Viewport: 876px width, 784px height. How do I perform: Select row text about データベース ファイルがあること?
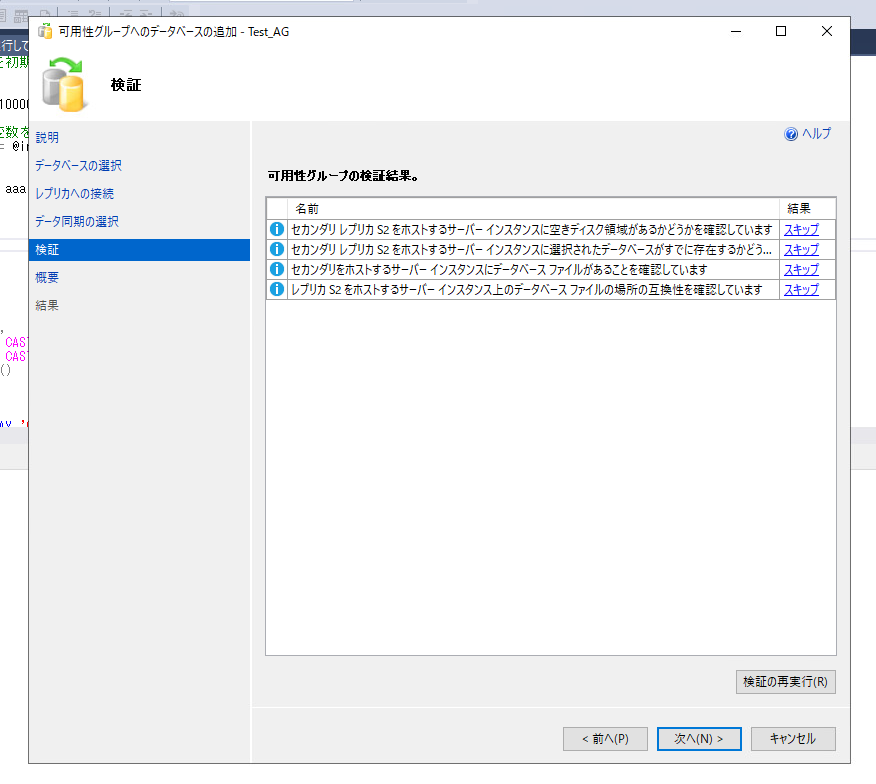click(x=499, y=269)
